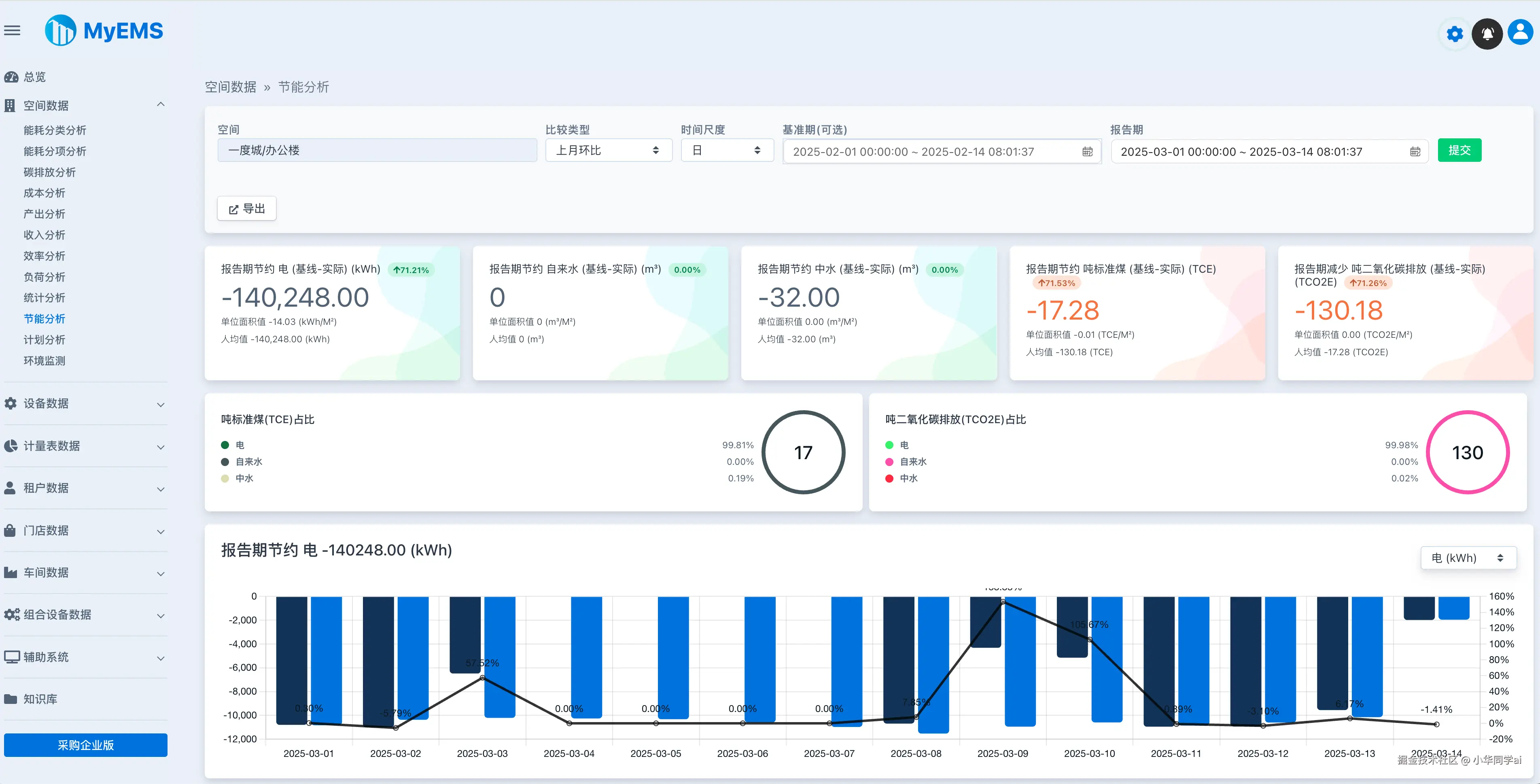
Task: Click the green 提交 button
Action: click(1459, 150)
